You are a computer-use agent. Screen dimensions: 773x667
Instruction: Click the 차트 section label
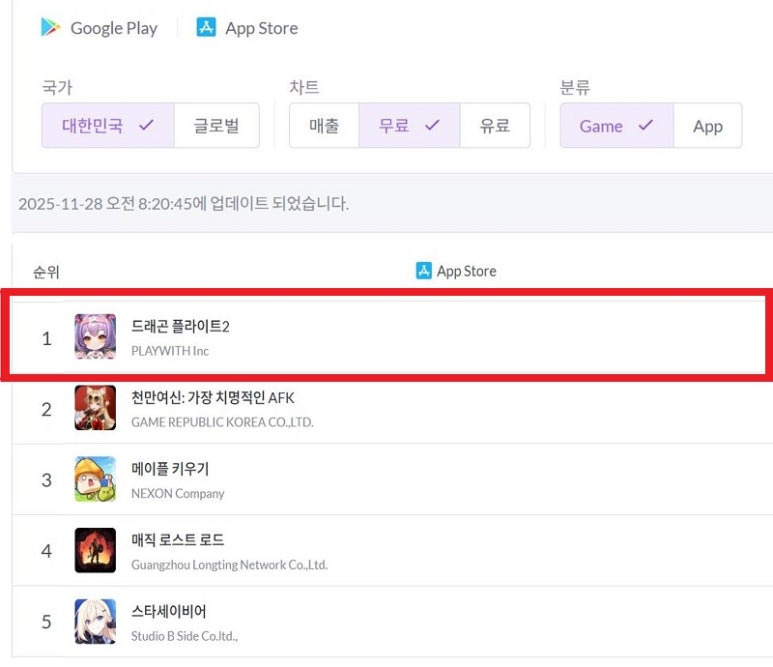point(304,87)
